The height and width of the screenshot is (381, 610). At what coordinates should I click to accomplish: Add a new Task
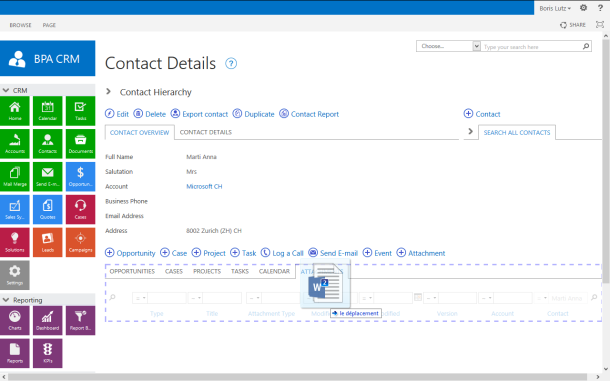coord(243,253)
